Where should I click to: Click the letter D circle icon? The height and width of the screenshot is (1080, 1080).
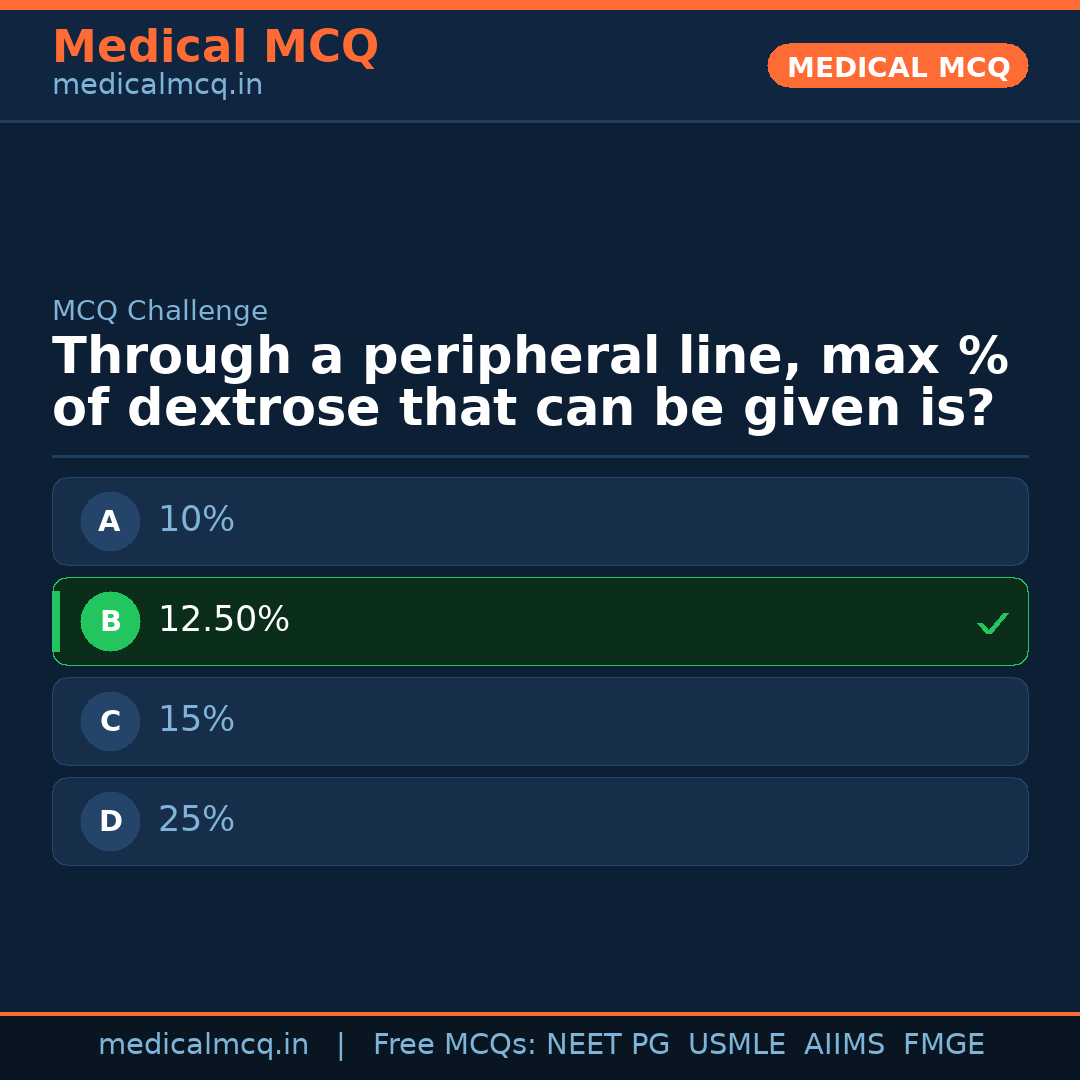click(x=110, y=821)
